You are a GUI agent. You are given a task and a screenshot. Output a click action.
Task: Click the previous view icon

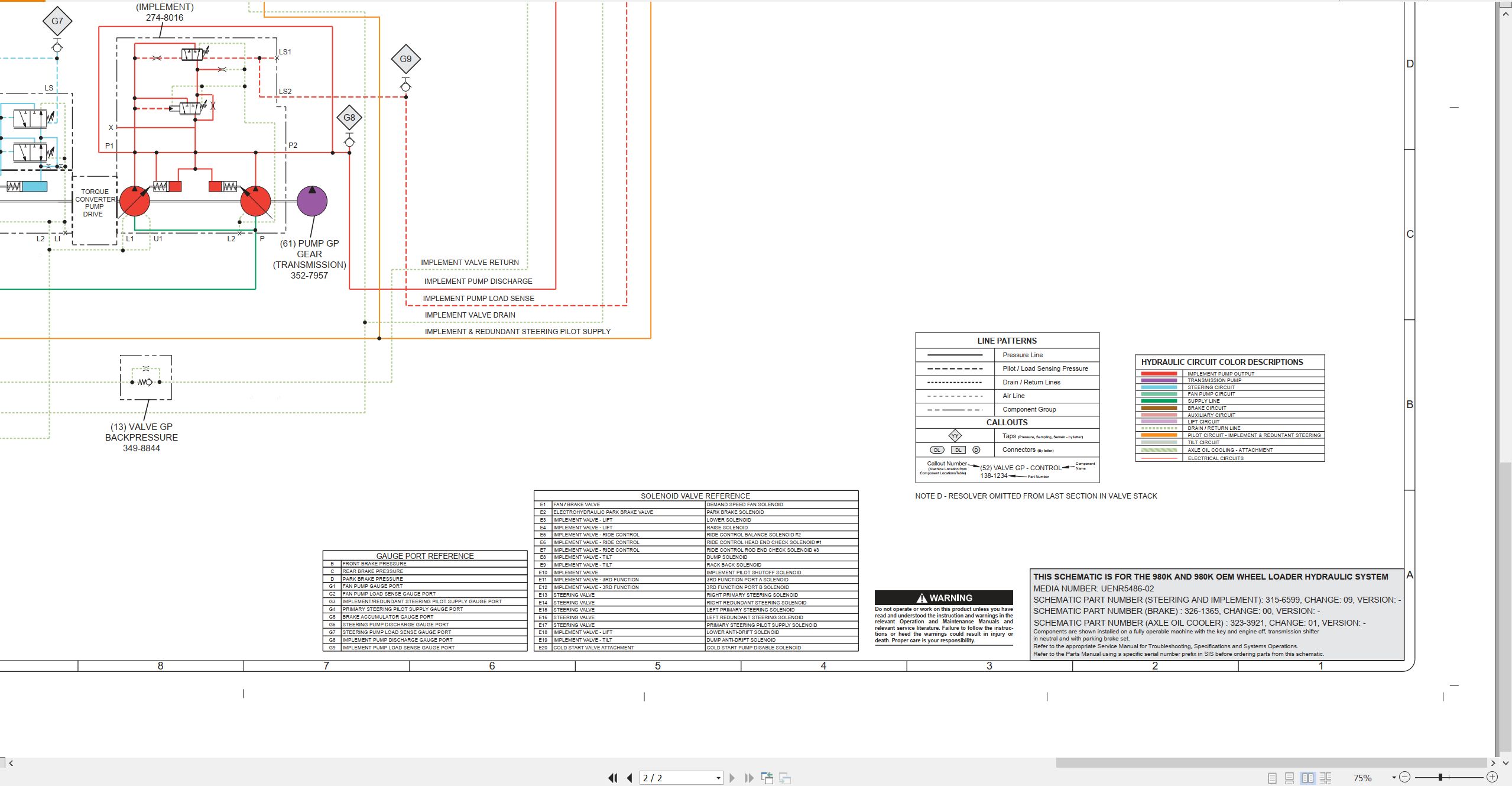[767, 778]
